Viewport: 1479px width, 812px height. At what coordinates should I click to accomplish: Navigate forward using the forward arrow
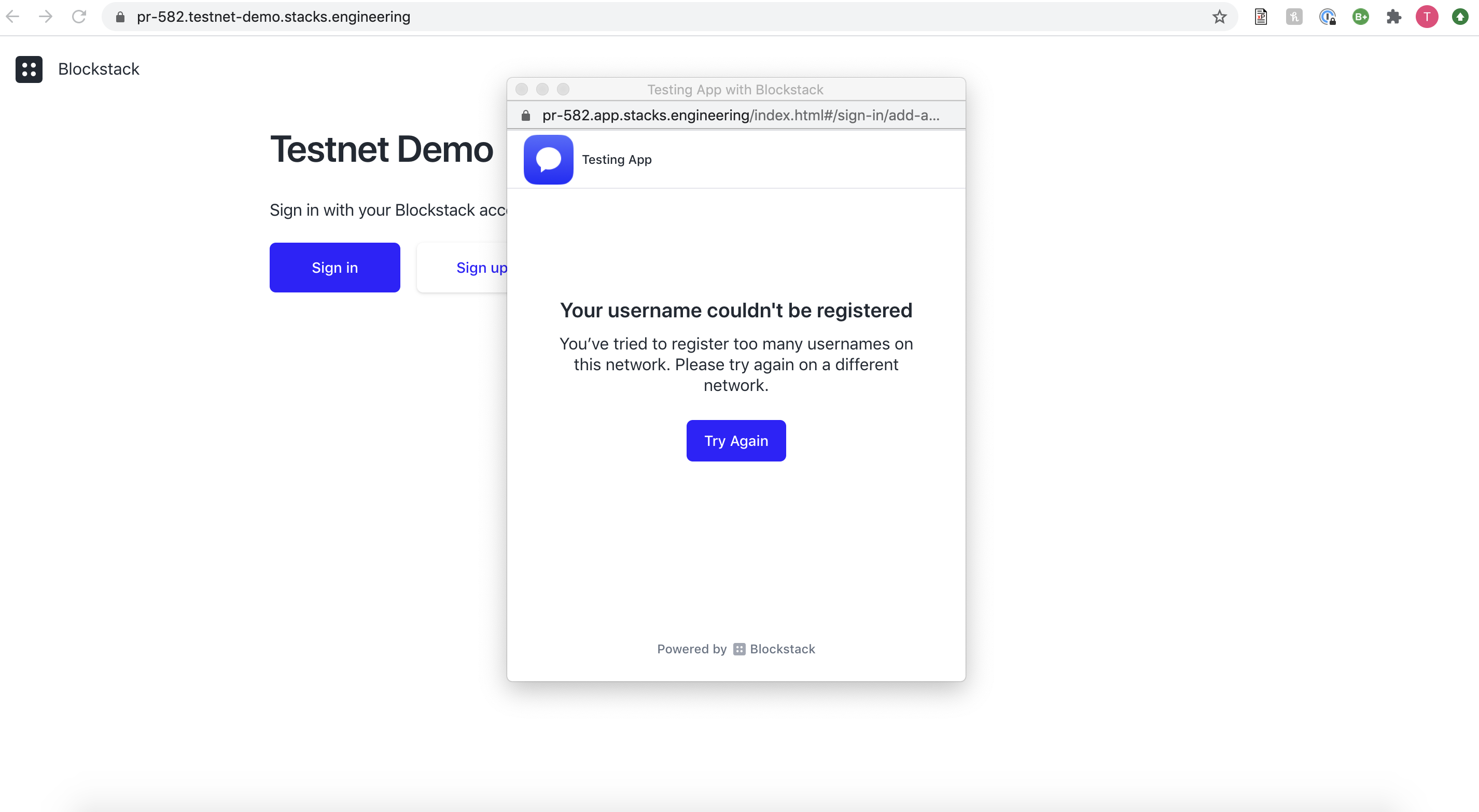pyautogui.click(x=45, y=17)
